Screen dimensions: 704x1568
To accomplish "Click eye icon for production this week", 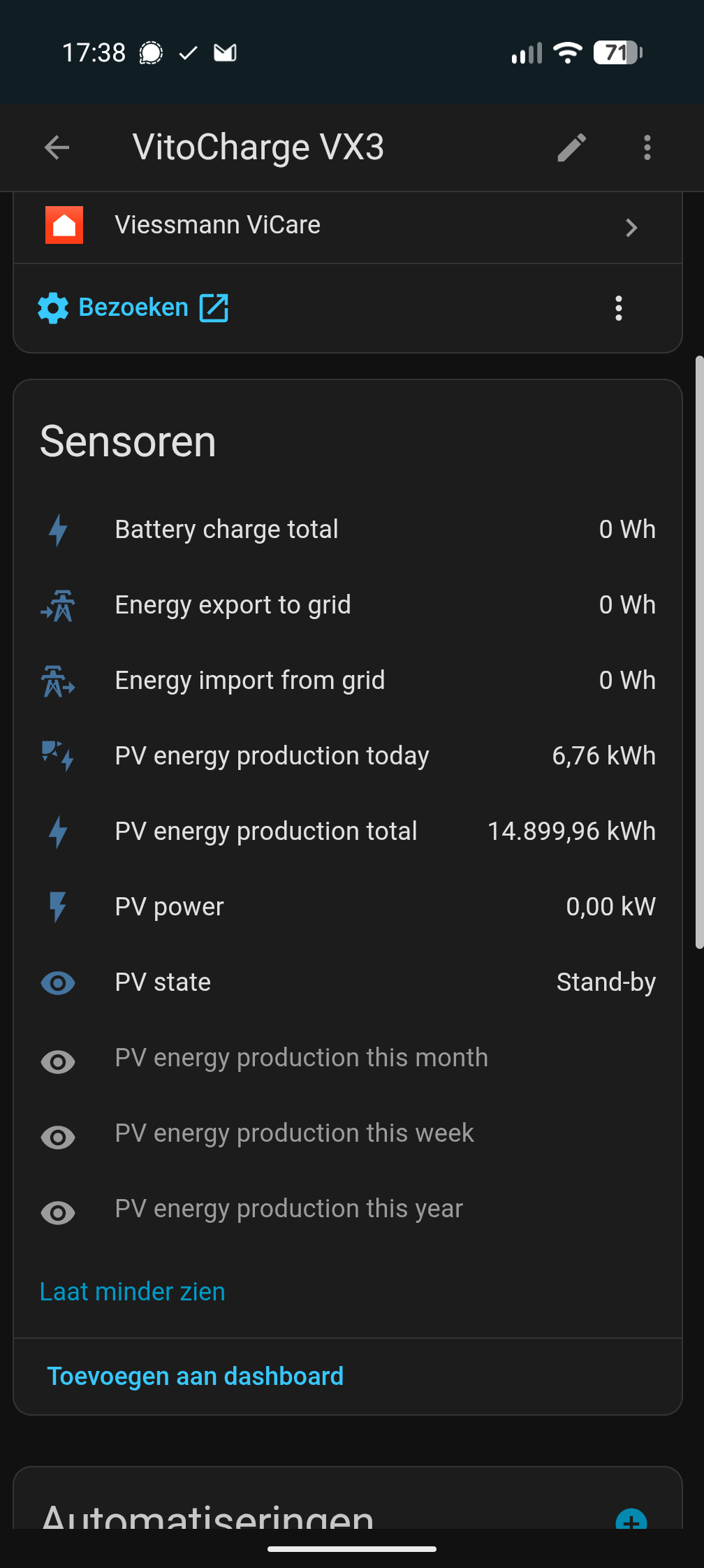I will [58, 1138].
